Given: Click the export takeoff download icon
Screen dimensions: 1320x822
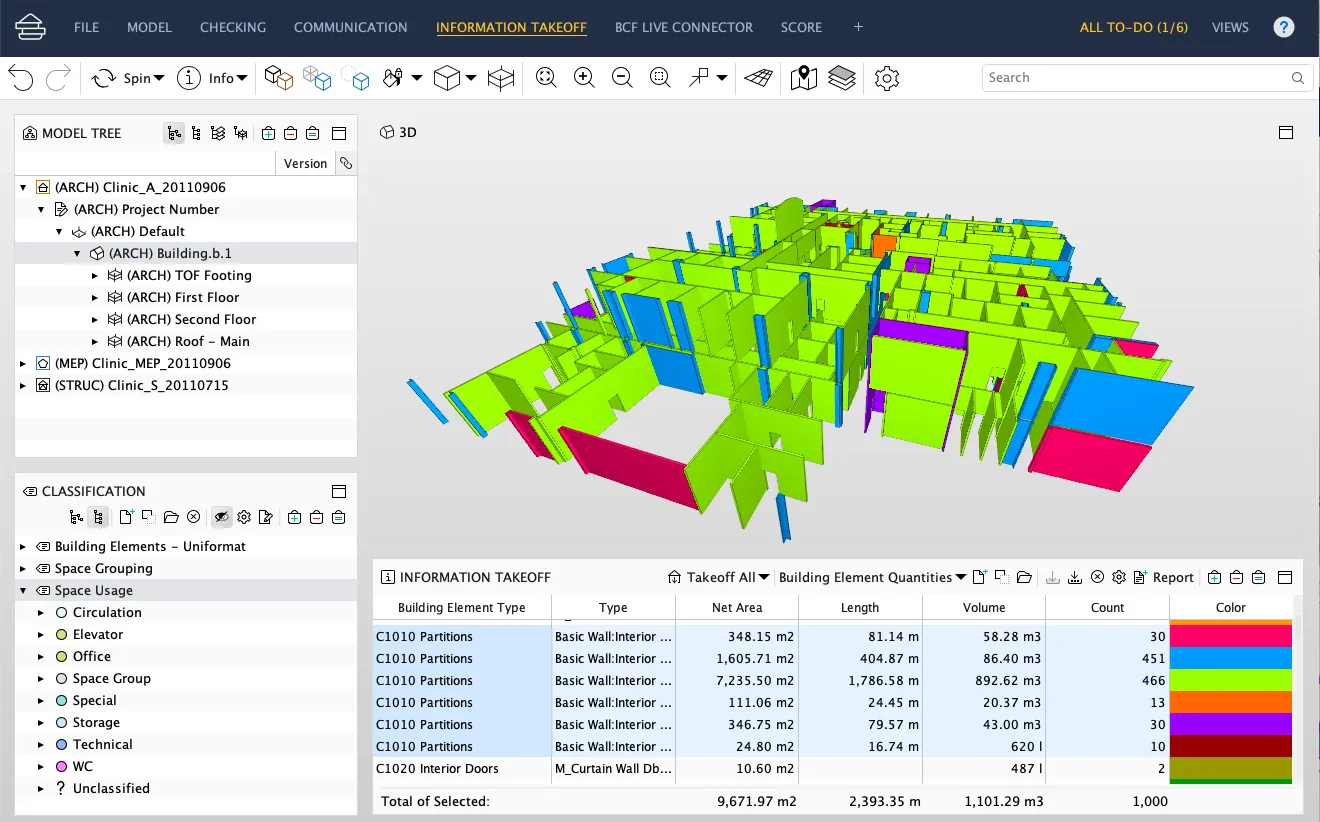Looking at the screenshot, I should (1075, 577).
